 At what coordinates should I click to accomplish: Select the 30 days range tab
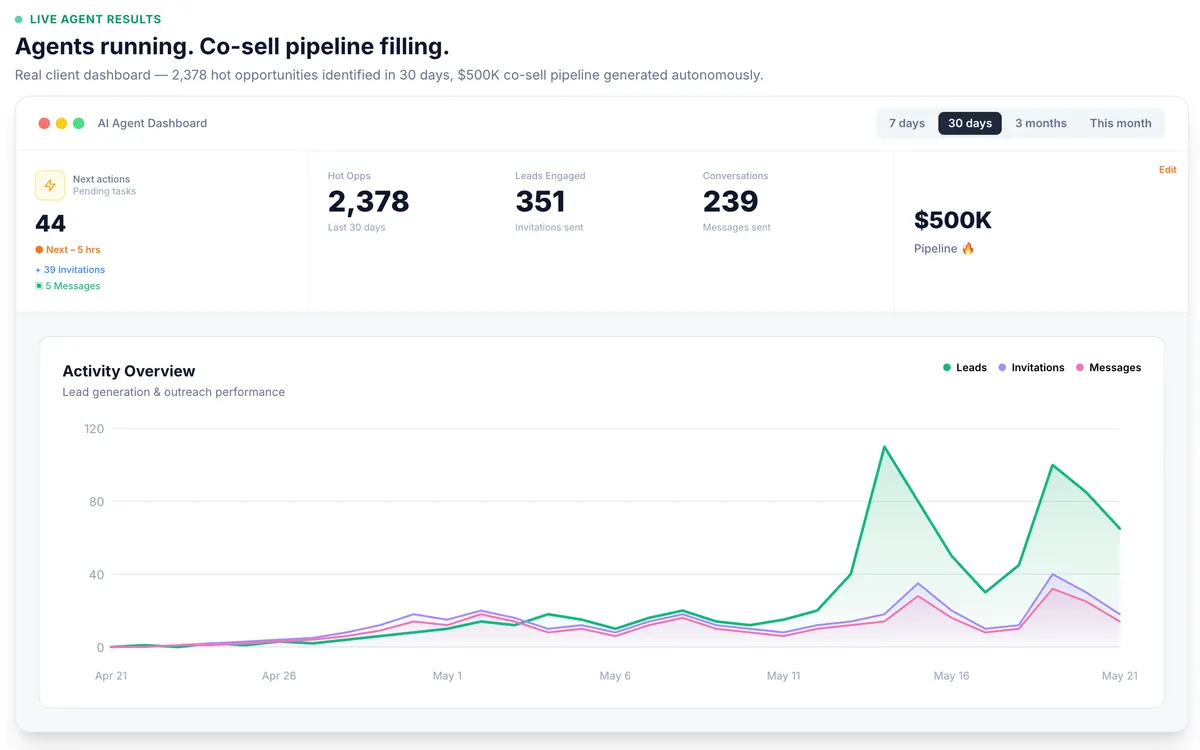pyautogui.click(x=970, y=123)
